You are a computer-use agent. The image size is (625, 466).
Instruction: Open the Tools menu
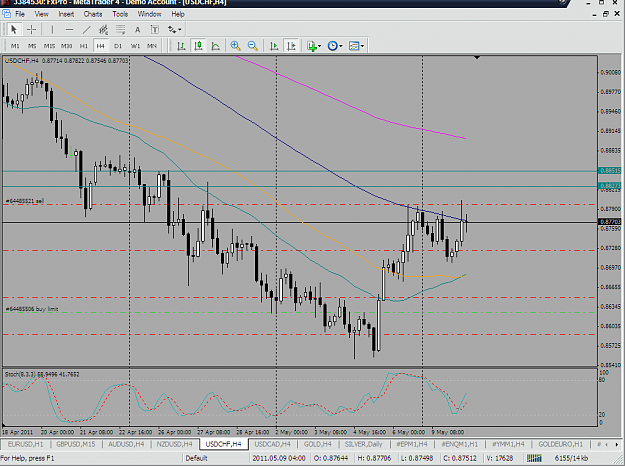tap(120, 14)
